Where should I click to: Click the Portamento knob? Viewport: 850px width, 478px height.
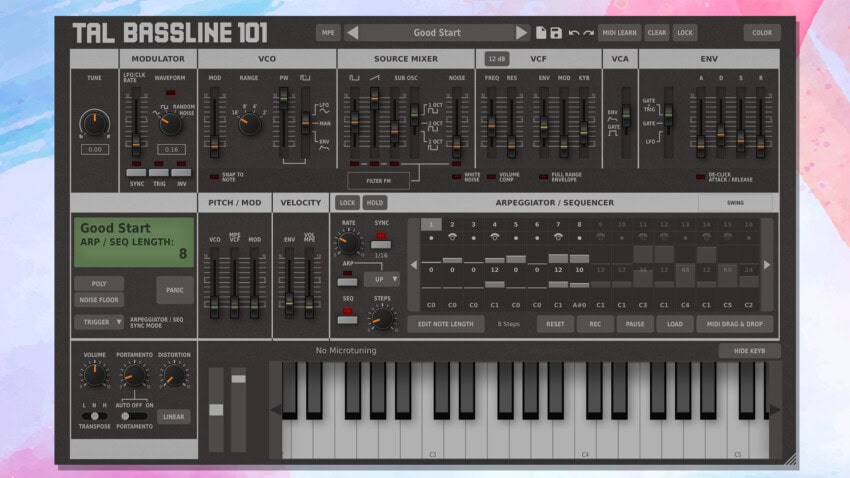click(x=134, y=375)
